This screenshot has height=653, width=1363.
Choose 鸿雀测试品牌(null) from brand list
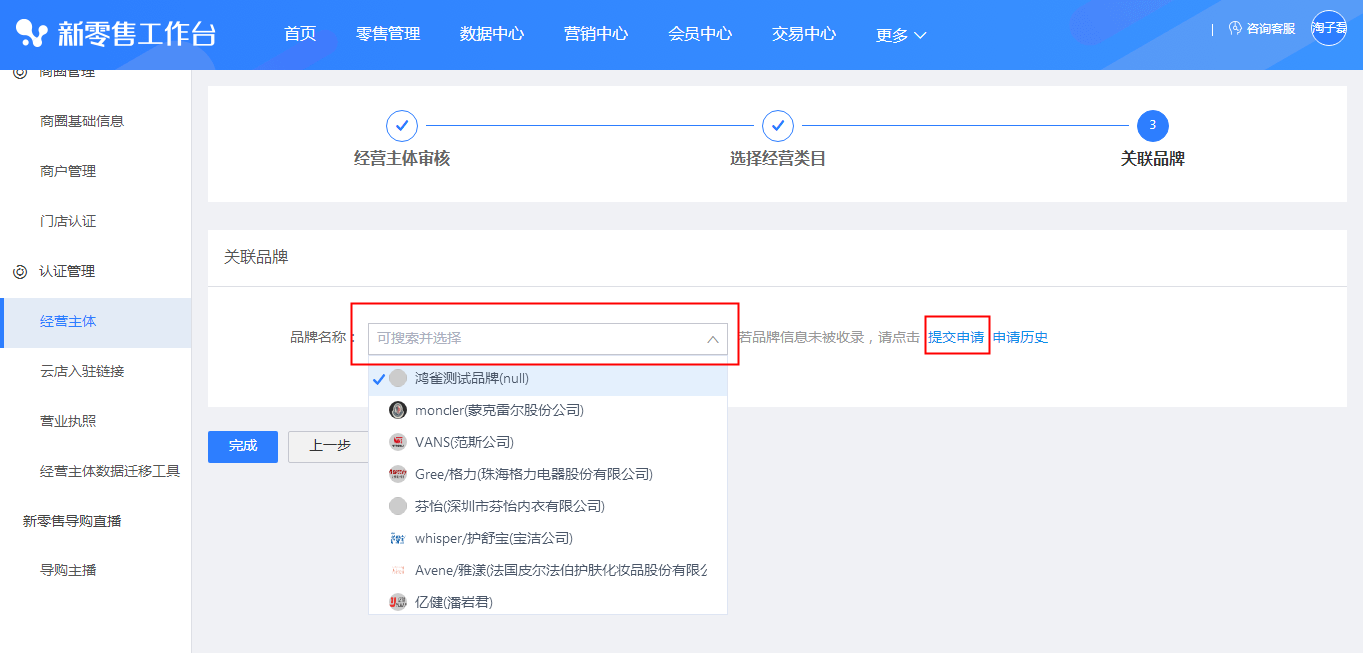548,379
